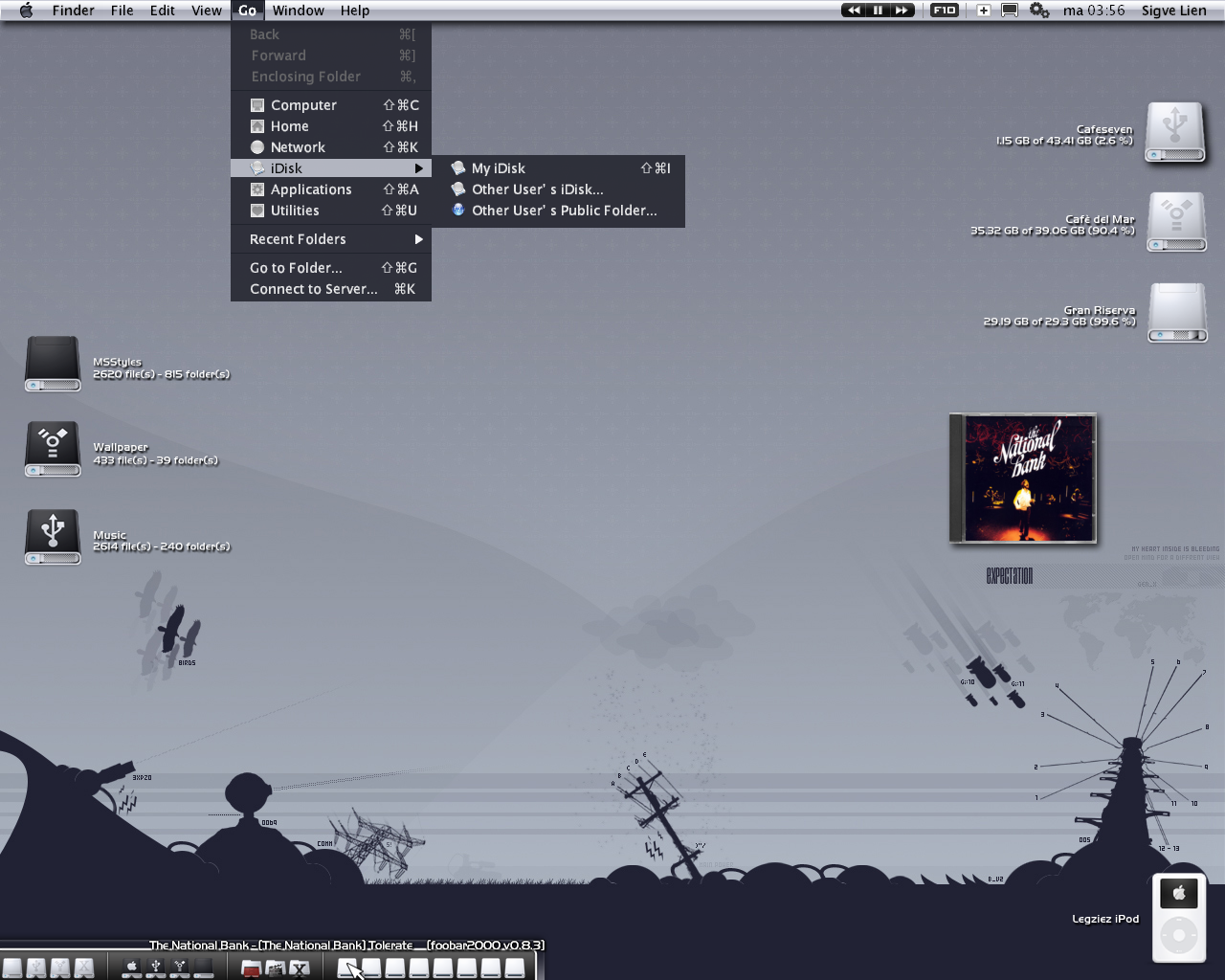Select the Wallpaper FireWire drive icon
Image resolution: width=1225 pixels, height=980 pixels.
pos(53,449)
